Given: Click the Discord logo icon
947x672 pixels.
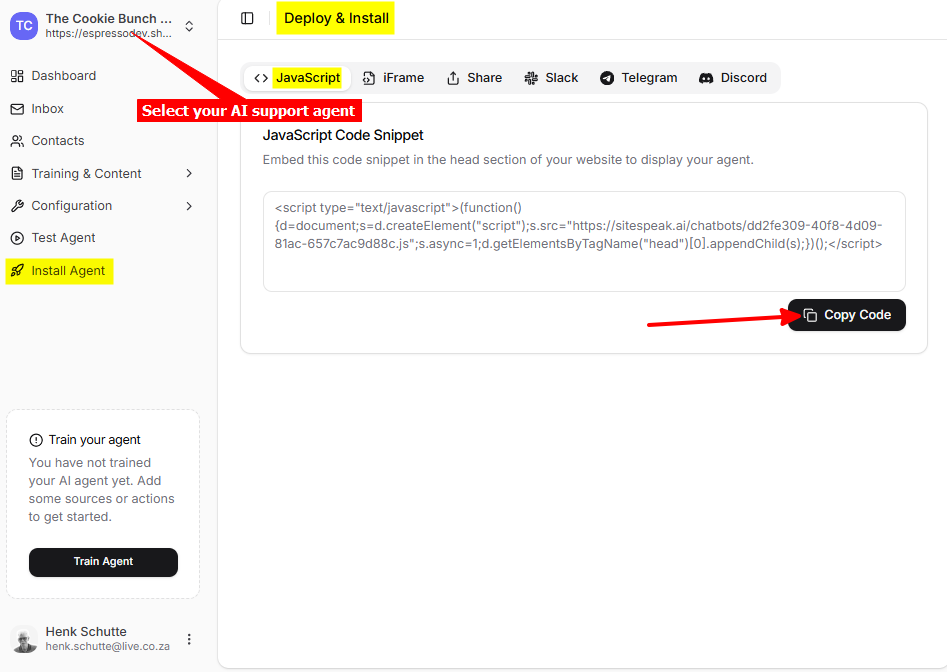Looking at the screenshot, I should (x=706, y=78).
